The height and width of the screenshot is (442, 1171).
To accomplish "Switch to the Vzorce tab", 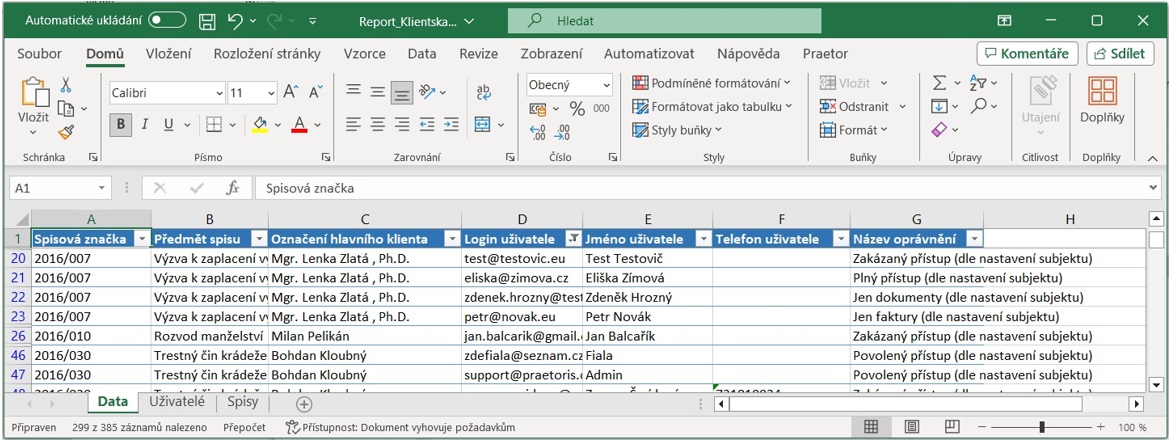I will tap(364, 54).
